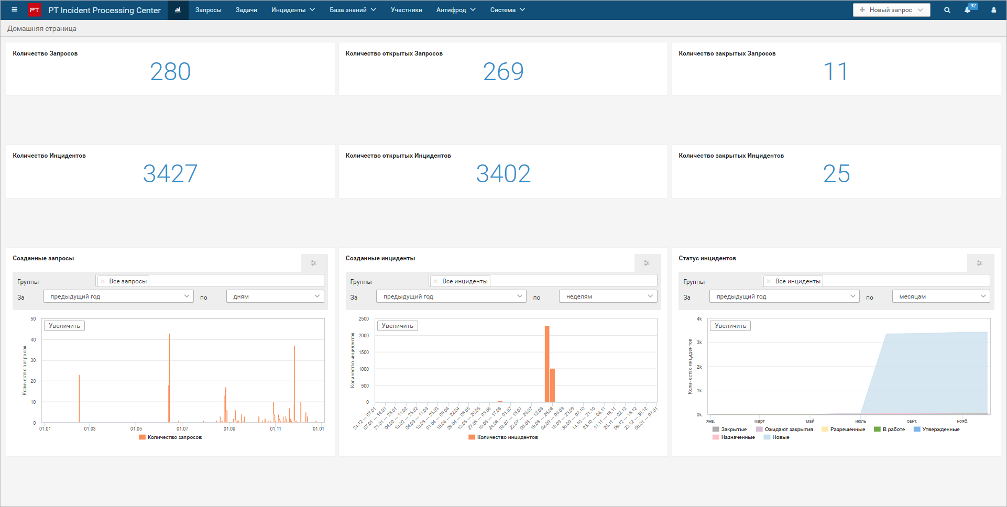The image size is (1007, 507).
Task: Click Группы field in Статус инцидентов
Action: point(876,281)
